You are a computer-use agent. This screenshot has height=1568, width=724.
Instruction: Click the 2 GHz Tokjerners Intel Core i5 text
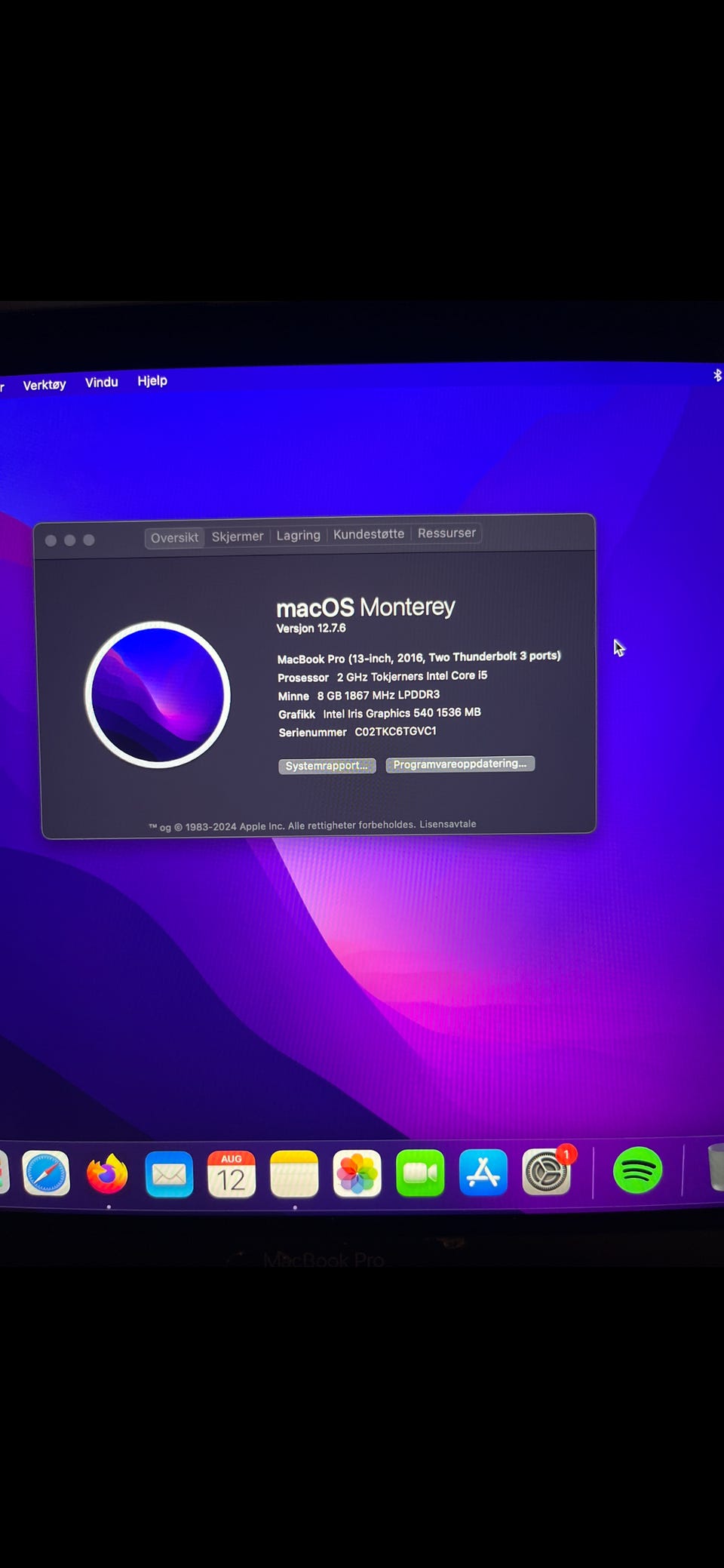point(412,676)
